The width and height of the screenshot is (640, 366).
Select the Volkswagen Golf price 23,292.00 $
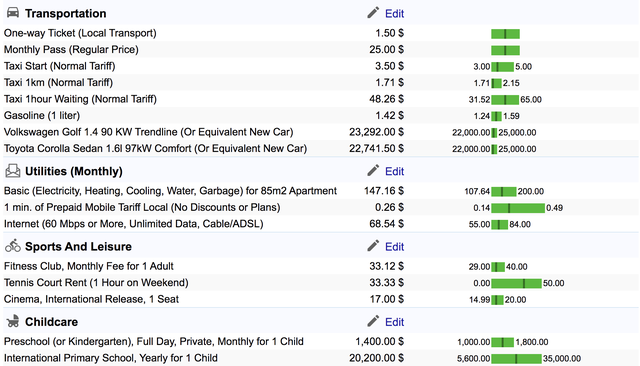pos(376,132)
